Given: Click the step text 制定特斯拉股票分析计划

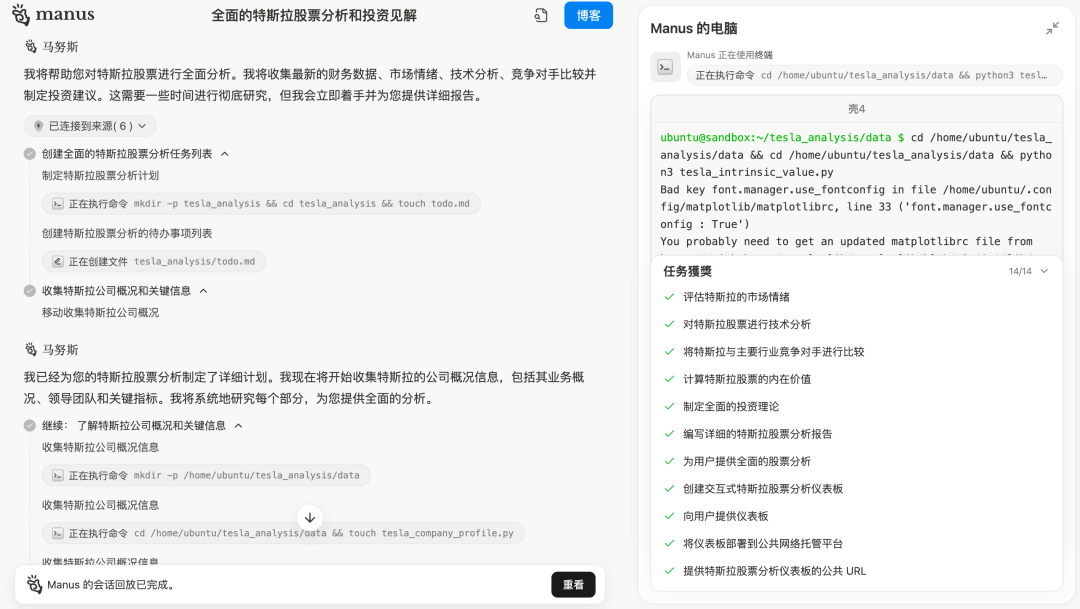Looking at the screenshot, I should (101, 176).
